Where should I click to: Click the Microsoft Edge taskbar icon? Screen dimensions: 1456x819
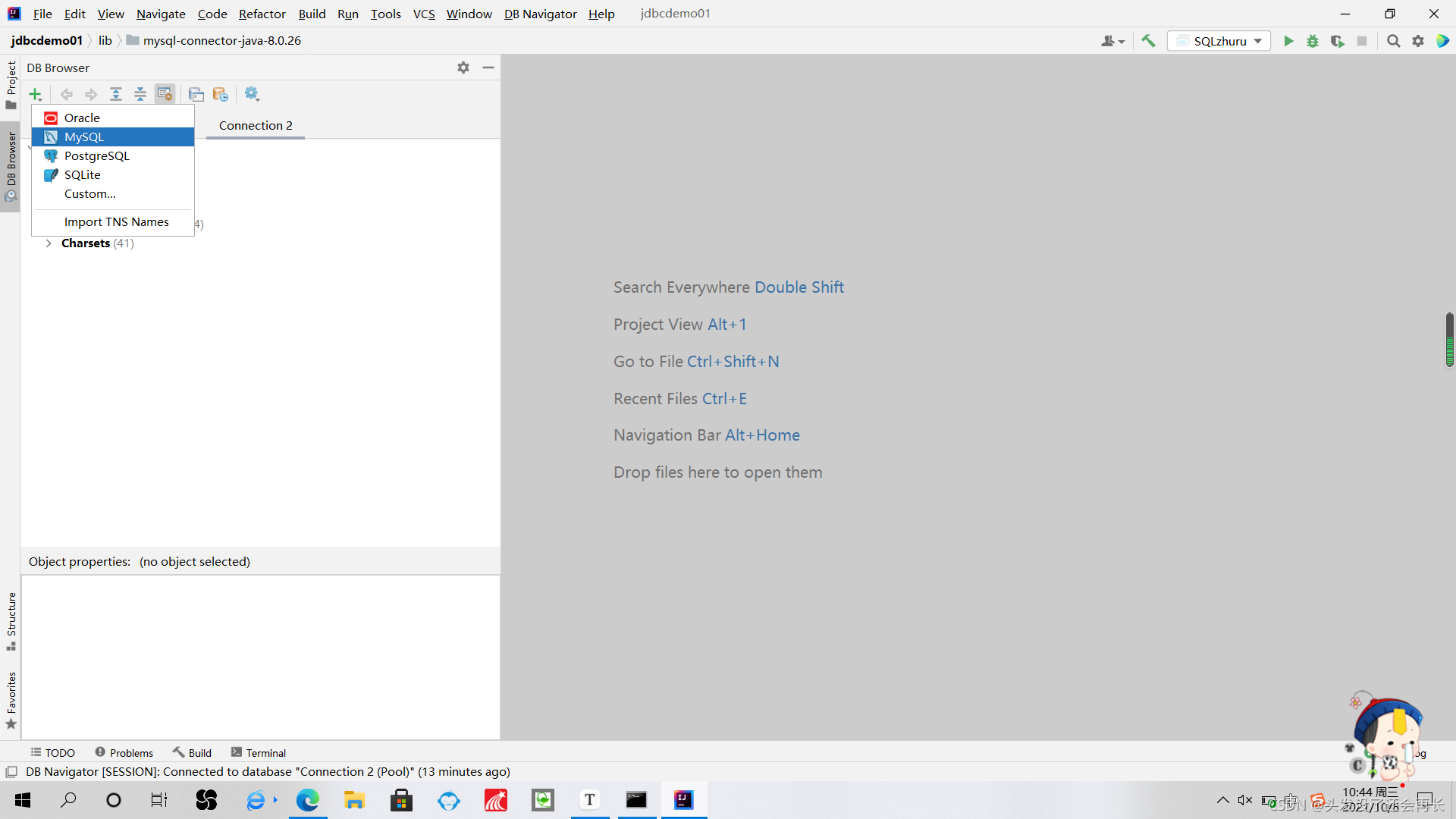[307, 800]
